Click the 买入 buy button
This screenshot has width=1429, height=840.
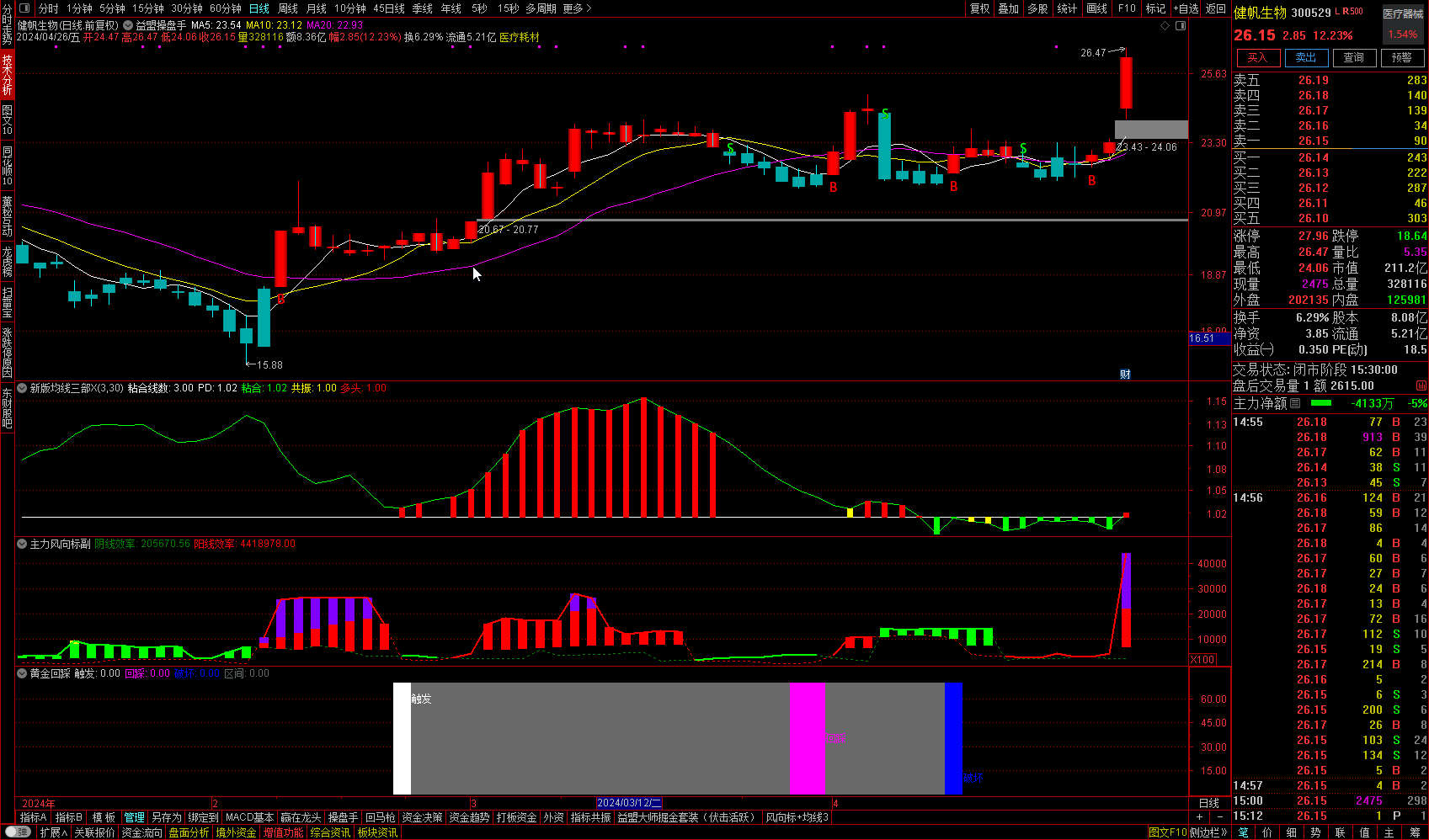click(x=1257, y=57)
